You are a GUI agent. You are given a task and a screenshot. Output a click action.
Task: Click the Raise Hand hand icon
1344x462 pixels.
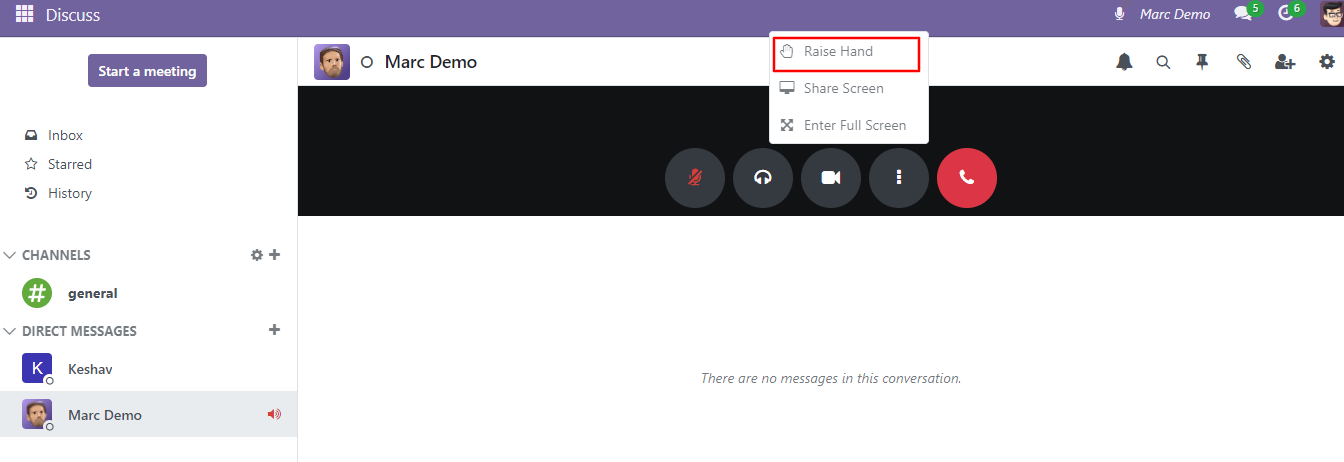[x=787, y=52]
